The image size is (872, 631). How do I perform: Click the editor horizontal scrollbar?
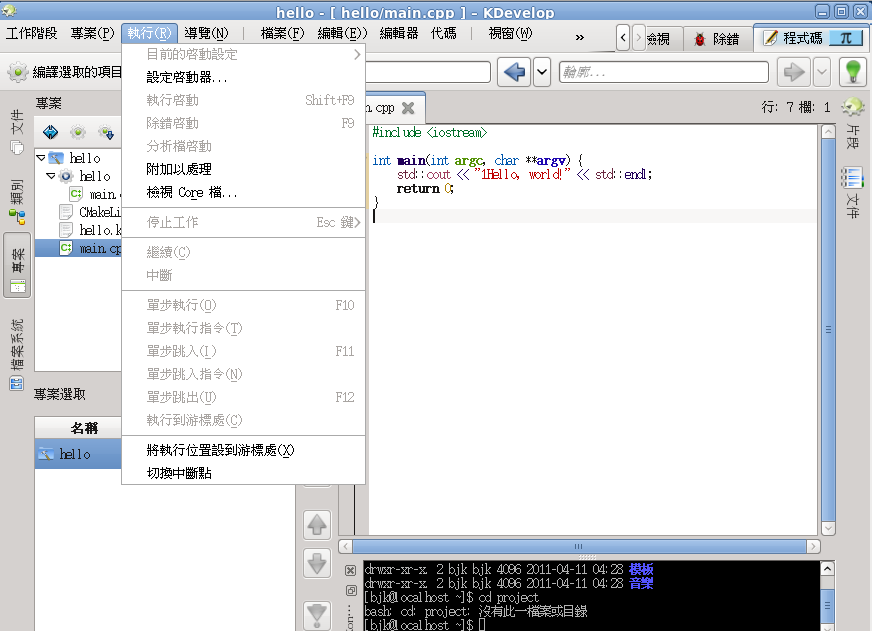pyautogui.click(x=579, y=546)
